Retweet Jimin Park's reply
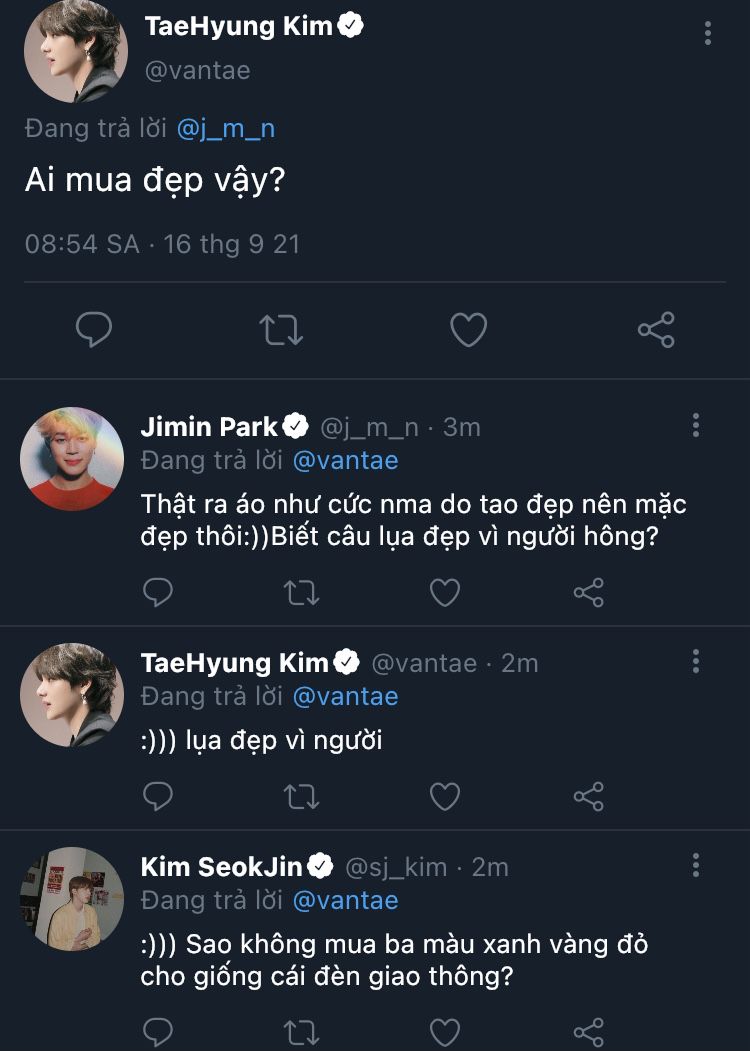 pyautogui.click(x=301, y=593)
